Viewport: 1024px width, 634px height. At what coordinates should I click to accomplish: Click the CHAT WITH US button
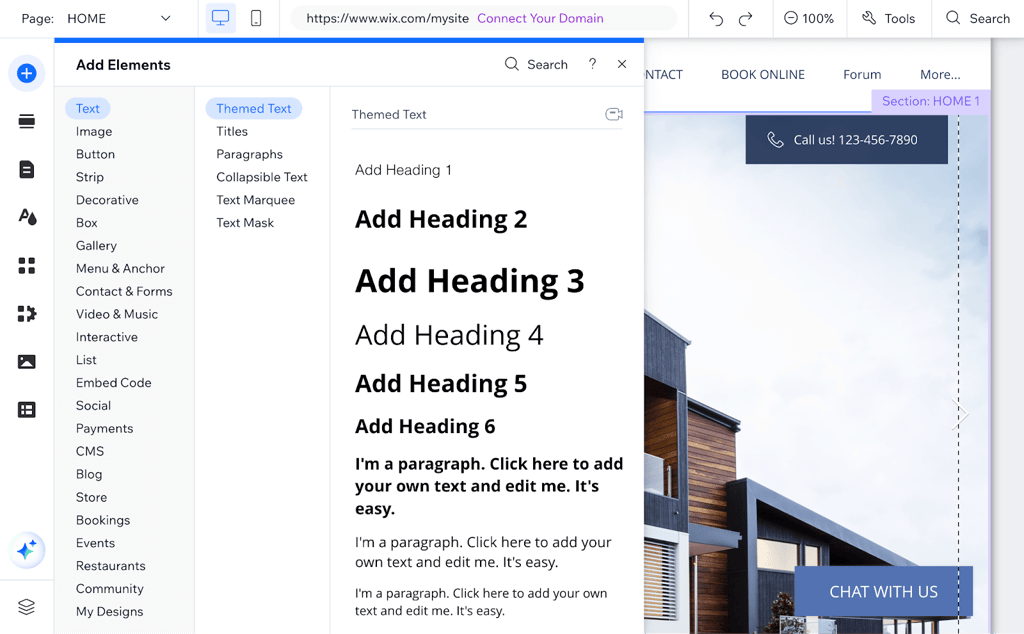point(884,592)
